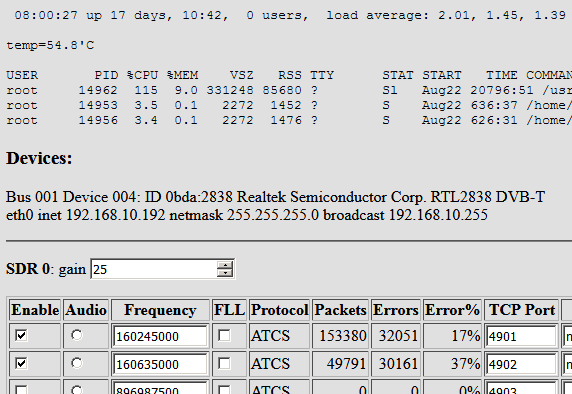Enable FLL checkbox for 896987500 row
The height and width of the screenshot is (394, 572).
[x=224, y=390]
